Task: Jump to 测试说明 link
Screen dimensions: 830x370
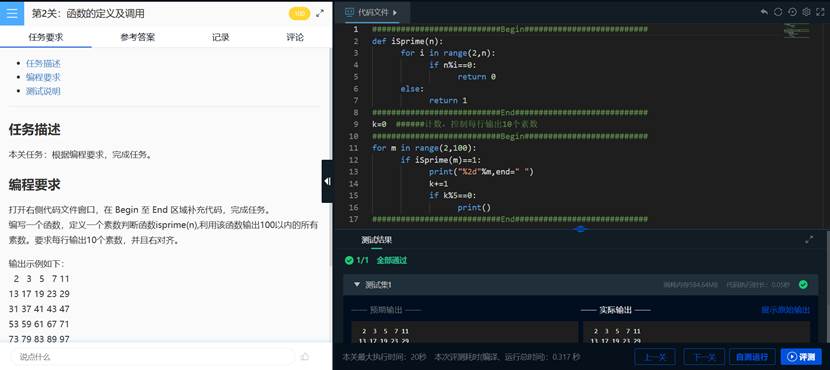Action: (x=43, y=91)
